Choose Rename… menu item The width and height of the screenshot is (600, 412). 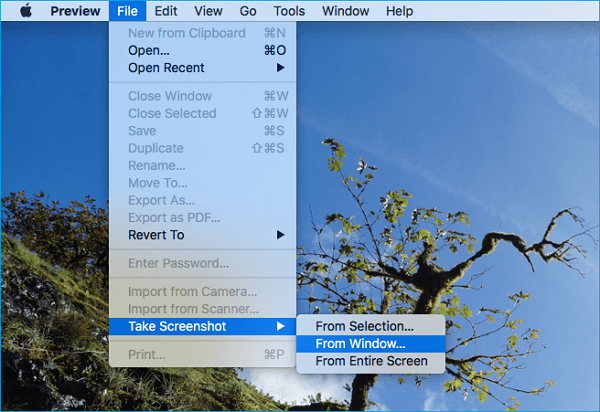202,166
